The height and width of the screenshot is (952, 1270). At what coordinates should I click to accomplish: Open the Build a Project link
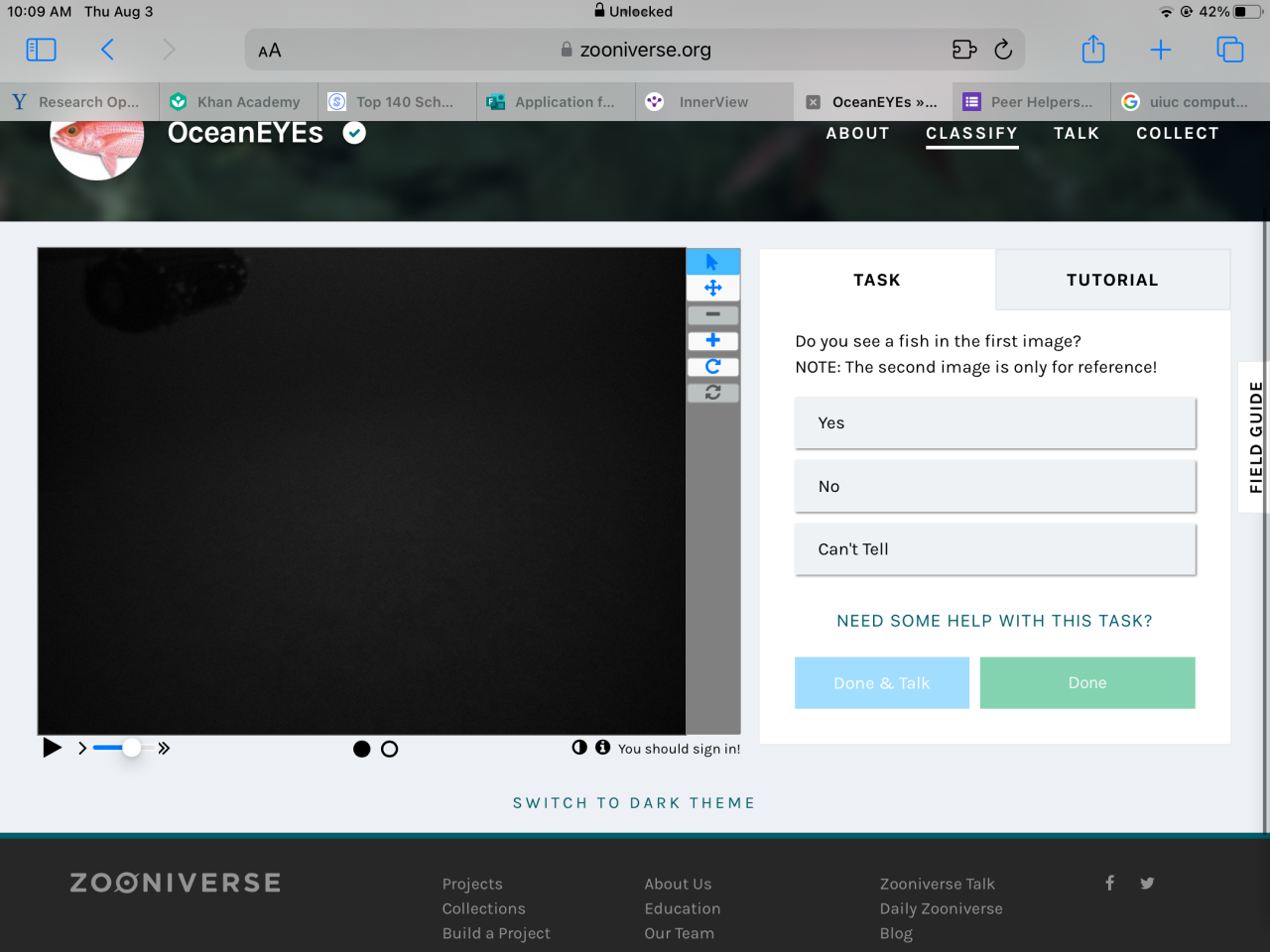coord(496,933)
